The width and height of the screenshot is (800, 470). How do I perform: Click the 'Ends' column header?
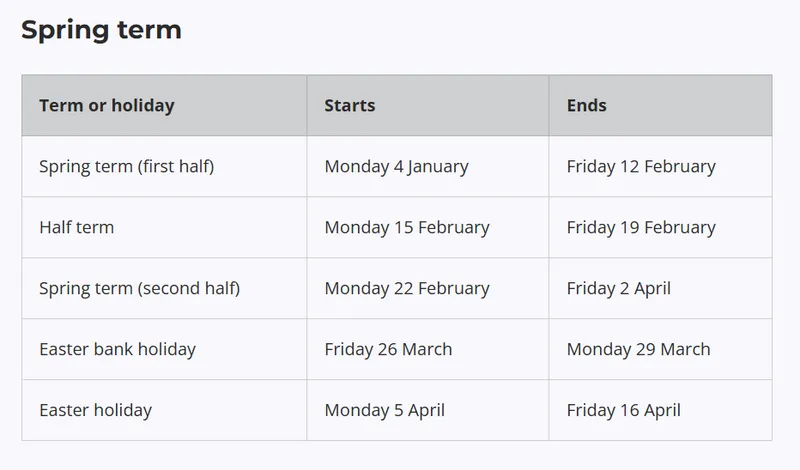(587, 105)
